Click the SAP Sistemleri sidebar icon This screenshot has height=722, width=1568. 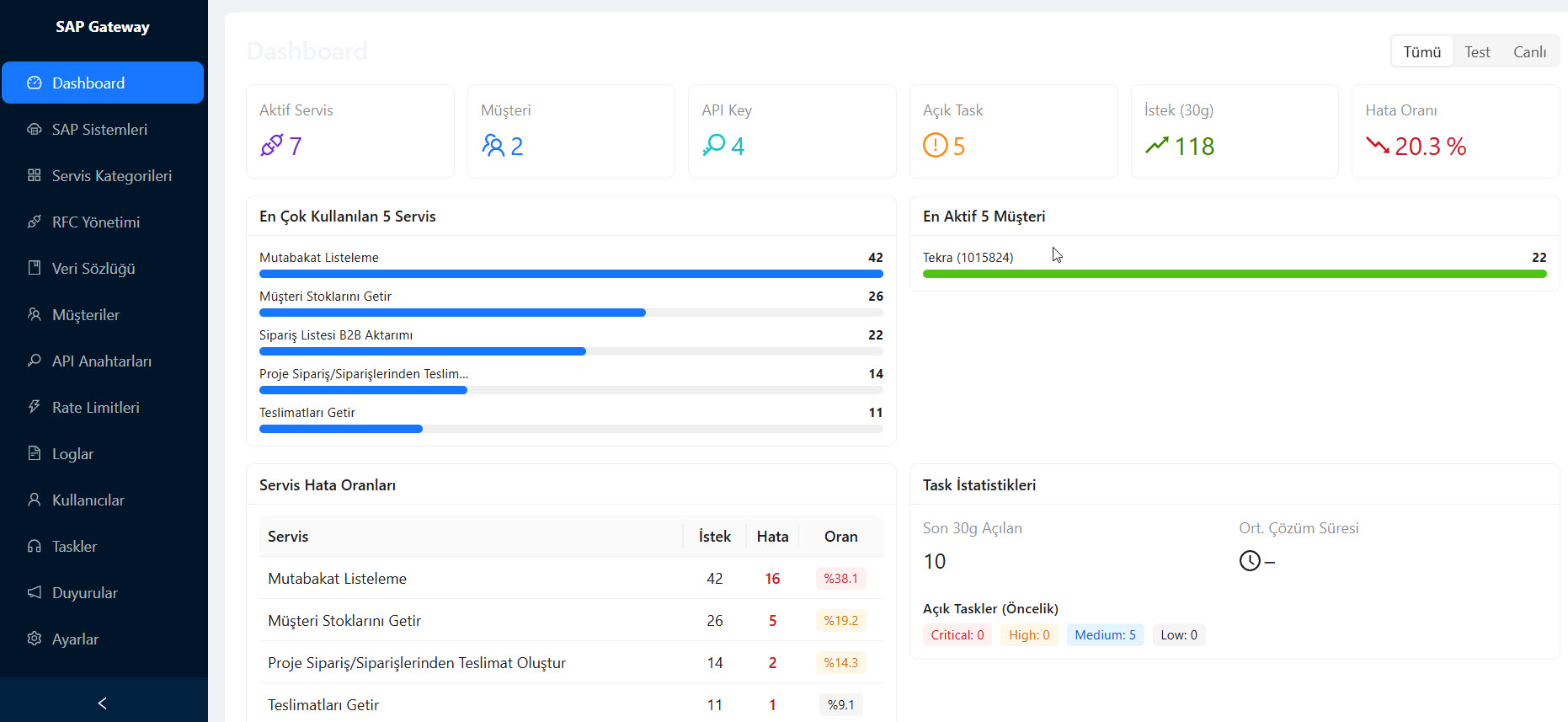pos(35,129)
